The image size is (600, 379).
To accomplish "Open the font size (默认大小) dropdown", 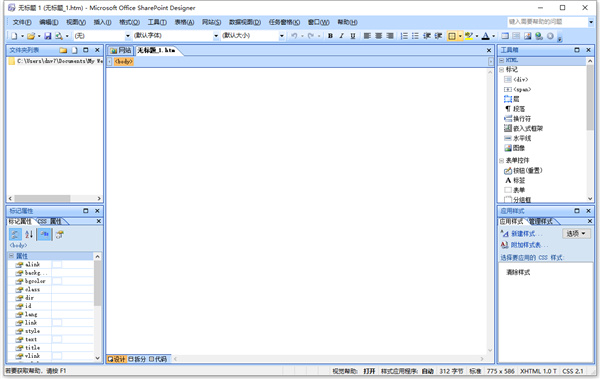I will click(x=282, y=36).
